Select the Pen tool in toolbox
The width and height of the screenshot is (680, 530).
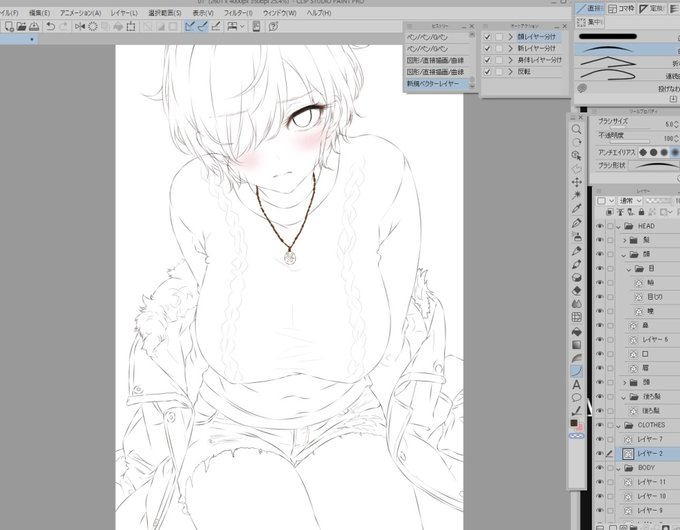click(x=576, y=223)
